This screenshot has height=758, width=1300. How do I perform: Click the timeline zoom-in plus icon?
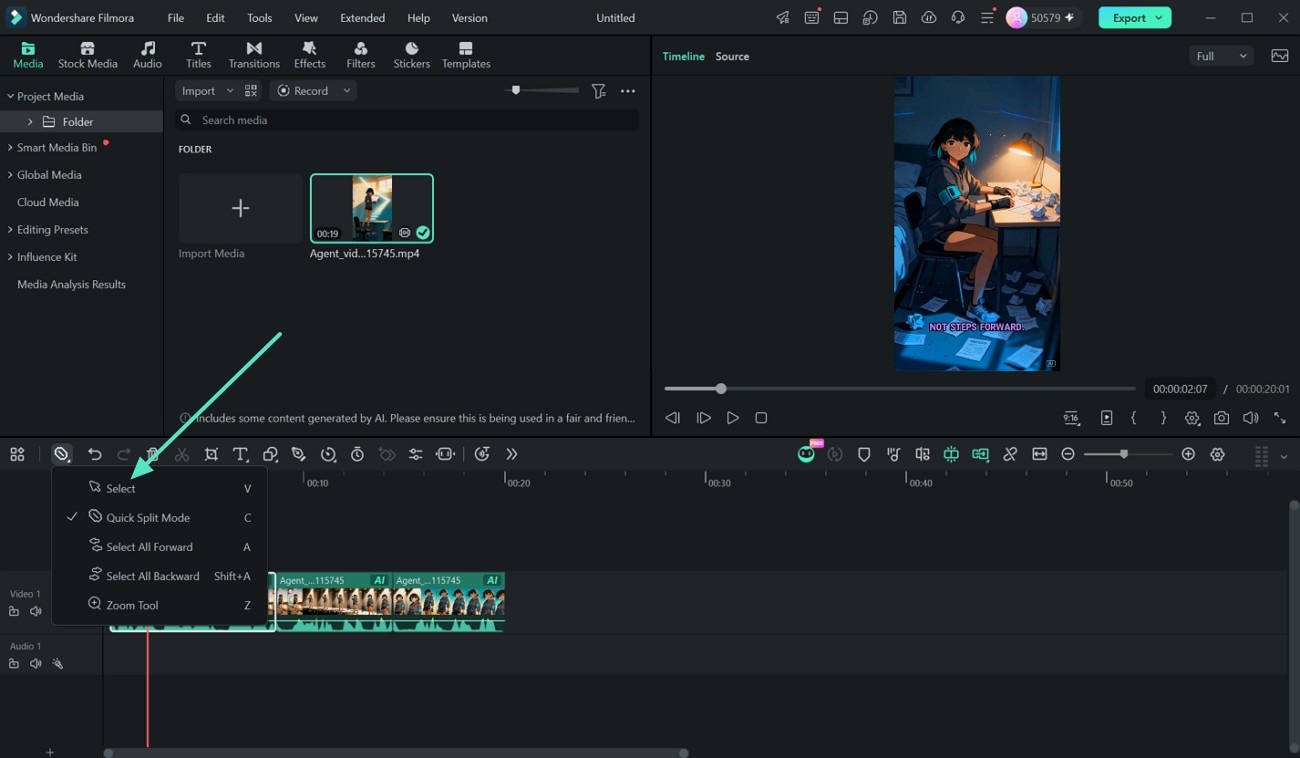pos(1188,454)
